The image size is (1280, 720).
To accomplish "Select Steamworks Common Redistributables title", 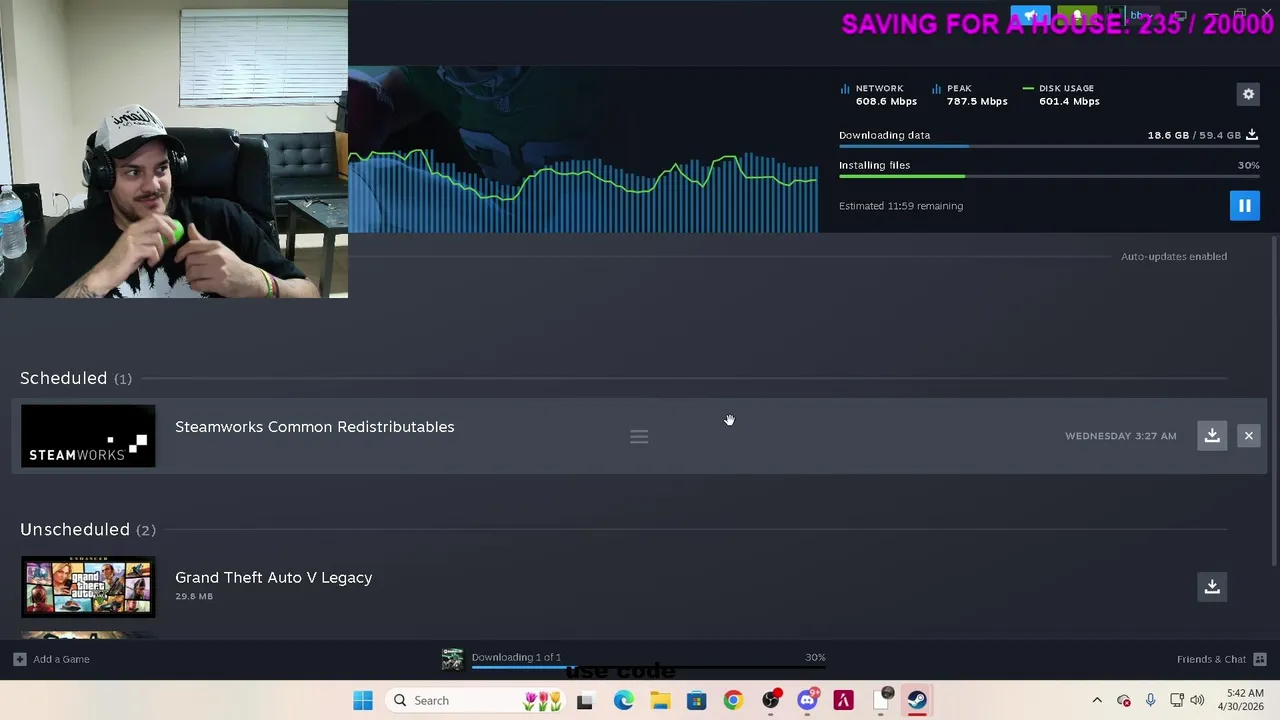I will pos(314,427).
